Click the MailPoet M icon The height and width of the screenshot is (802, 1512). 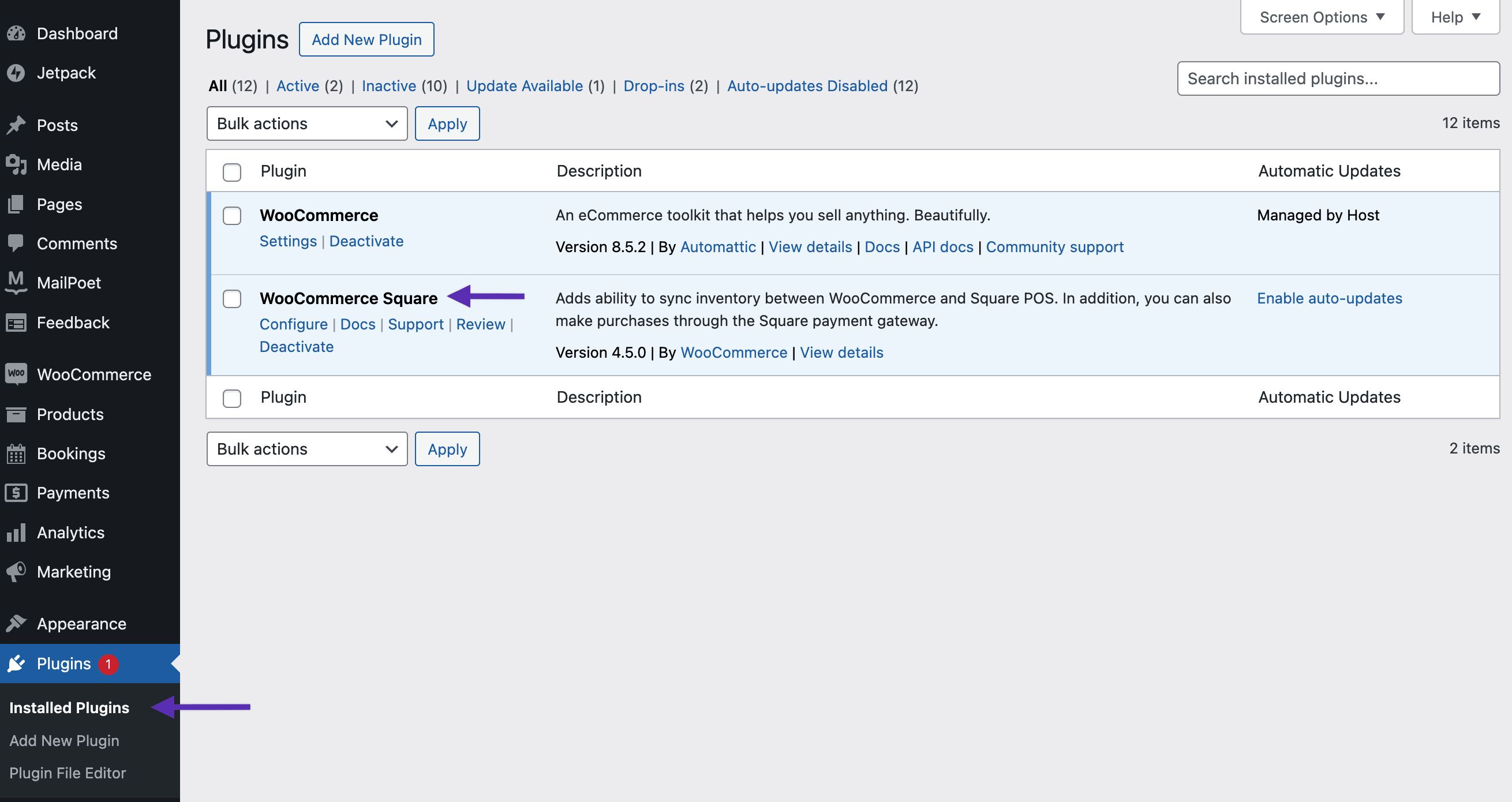tap(16, 282)
